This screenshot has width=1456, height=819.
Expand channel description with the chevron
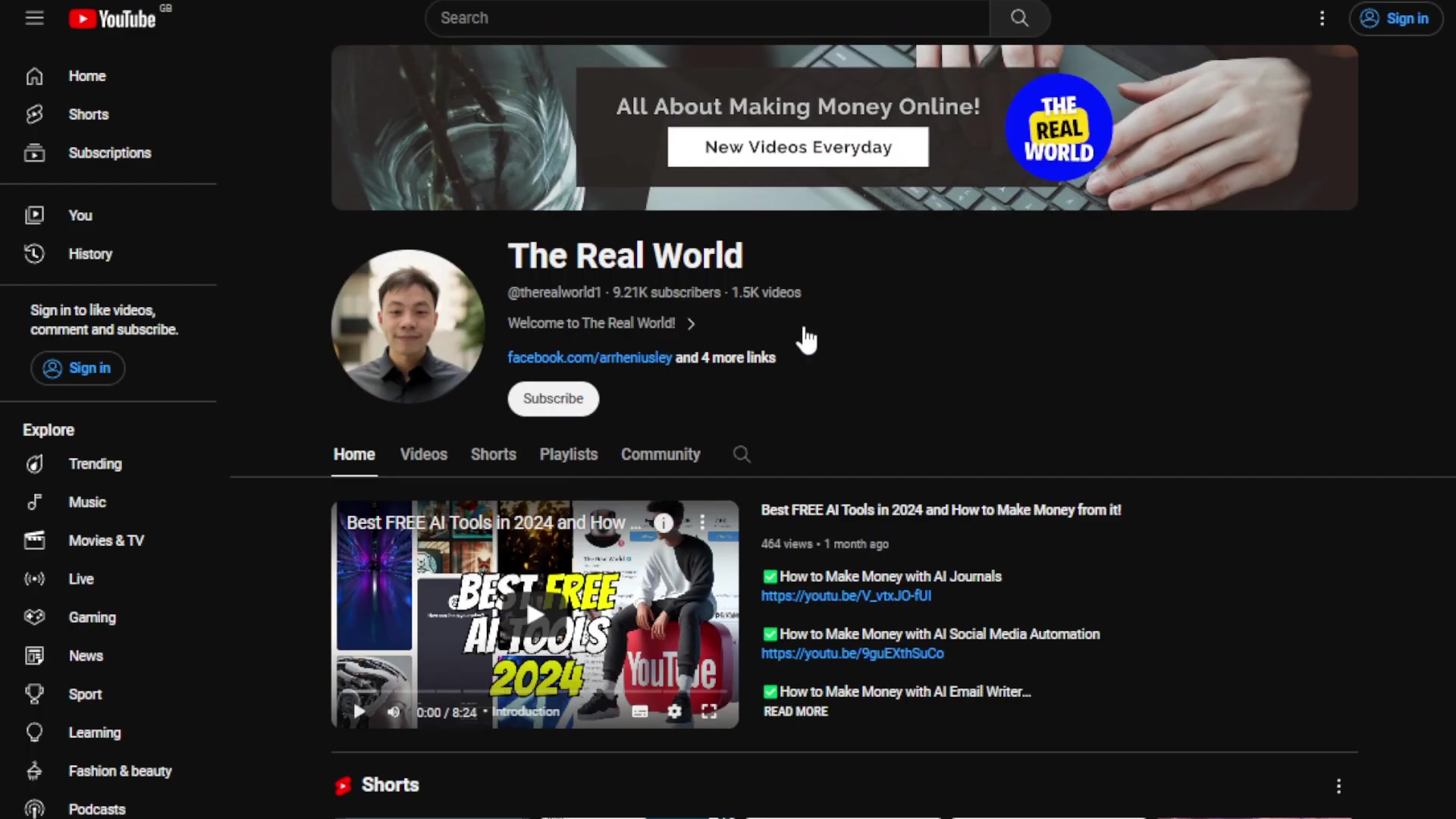691,324
